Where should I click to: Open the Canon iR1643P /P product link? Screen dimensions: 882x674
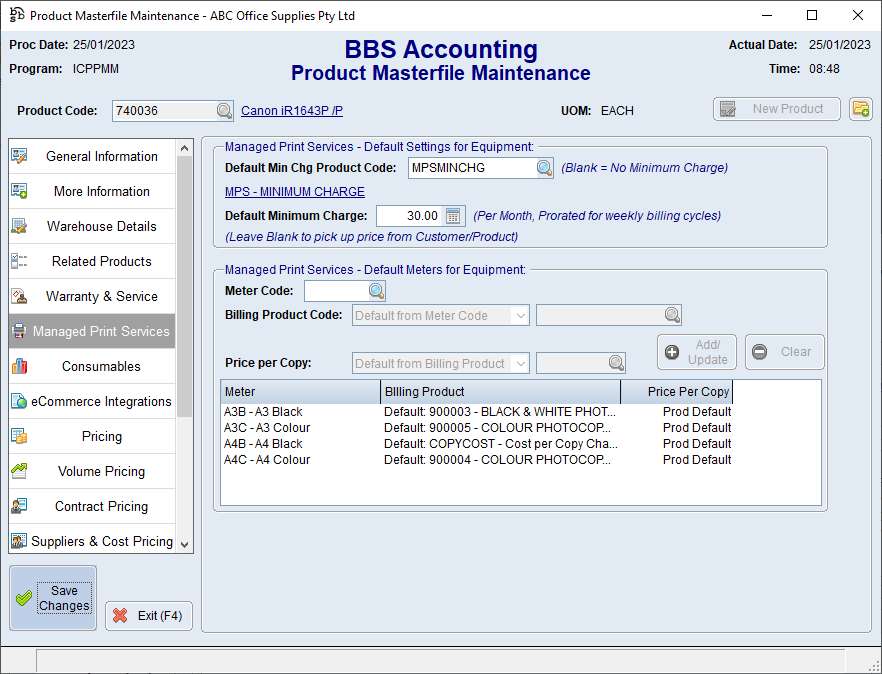pyautogui.click(x=291, y=111)
